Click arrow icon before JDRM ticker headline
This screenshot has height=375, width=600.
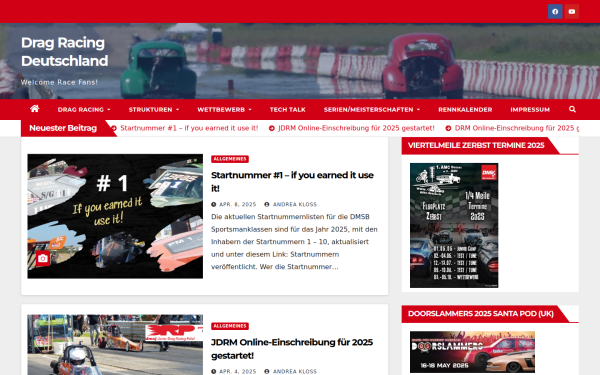pyautogui.click(x=272, y=128)
